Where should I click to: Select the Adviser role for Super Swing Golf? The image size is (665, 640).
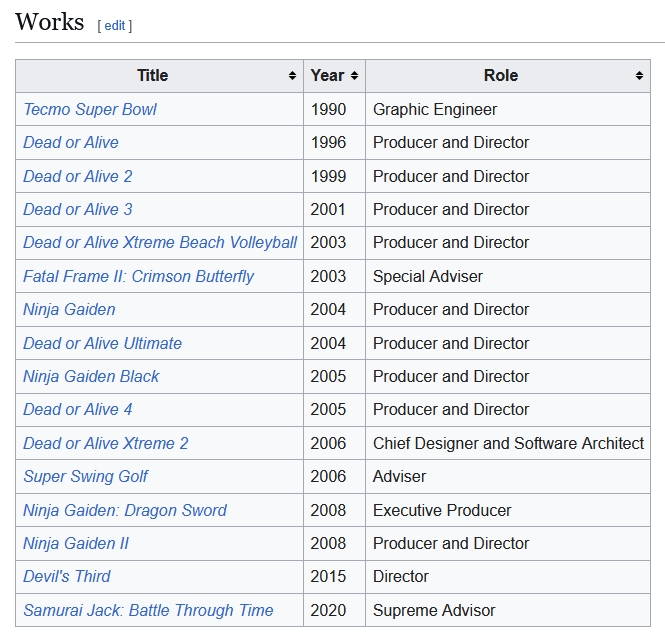pos(400,477)
